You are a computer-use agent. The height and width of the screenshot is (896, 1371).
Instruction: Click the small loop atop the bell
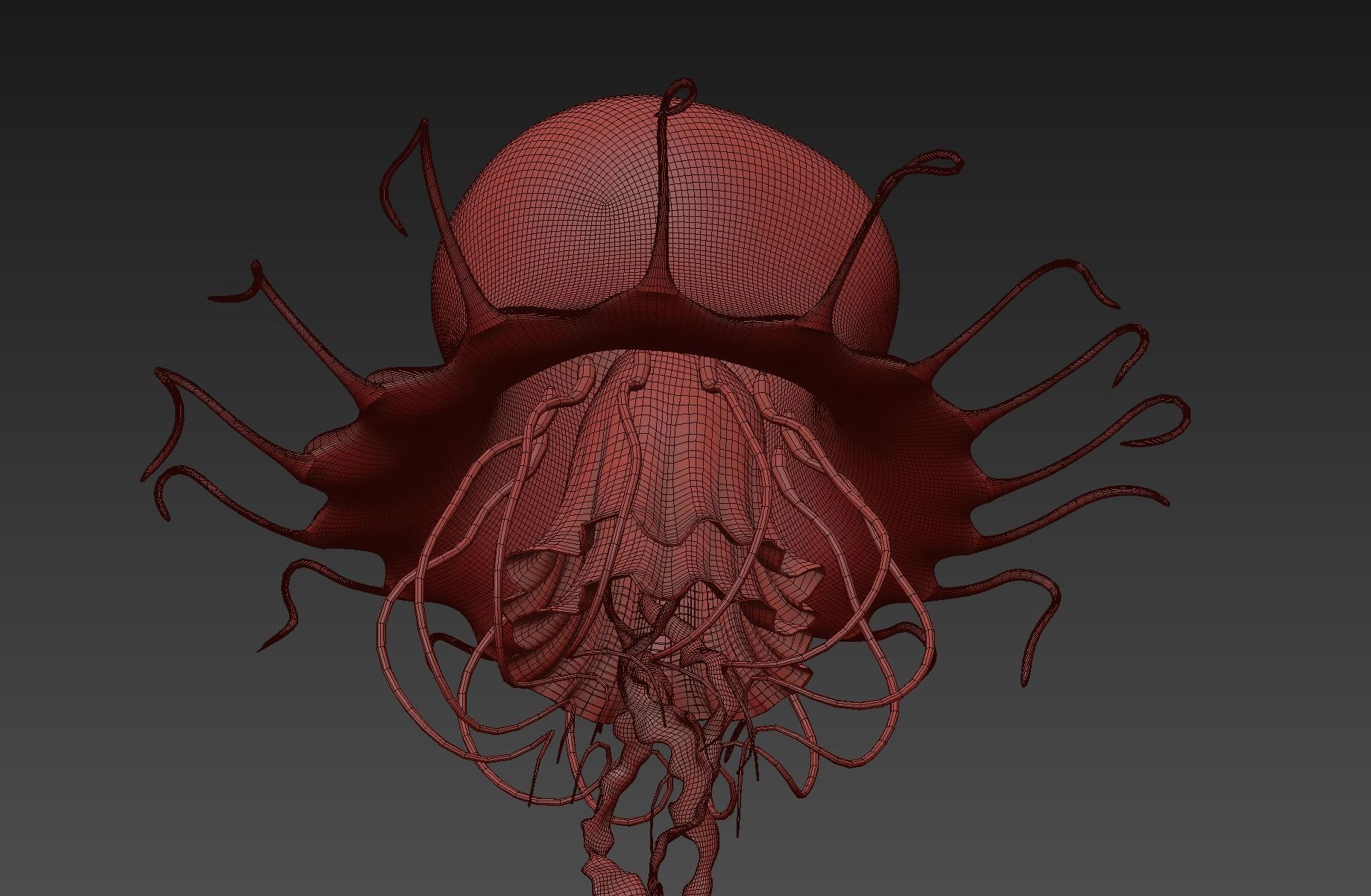[678, 98]
